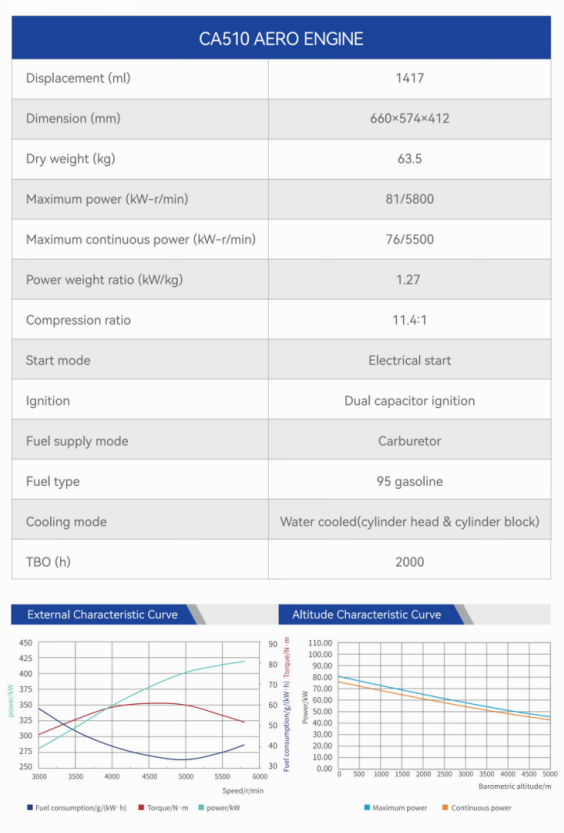Click the Carburetor fuel supply cell
This screenshot has height=833, width=564.
(409, 441)
